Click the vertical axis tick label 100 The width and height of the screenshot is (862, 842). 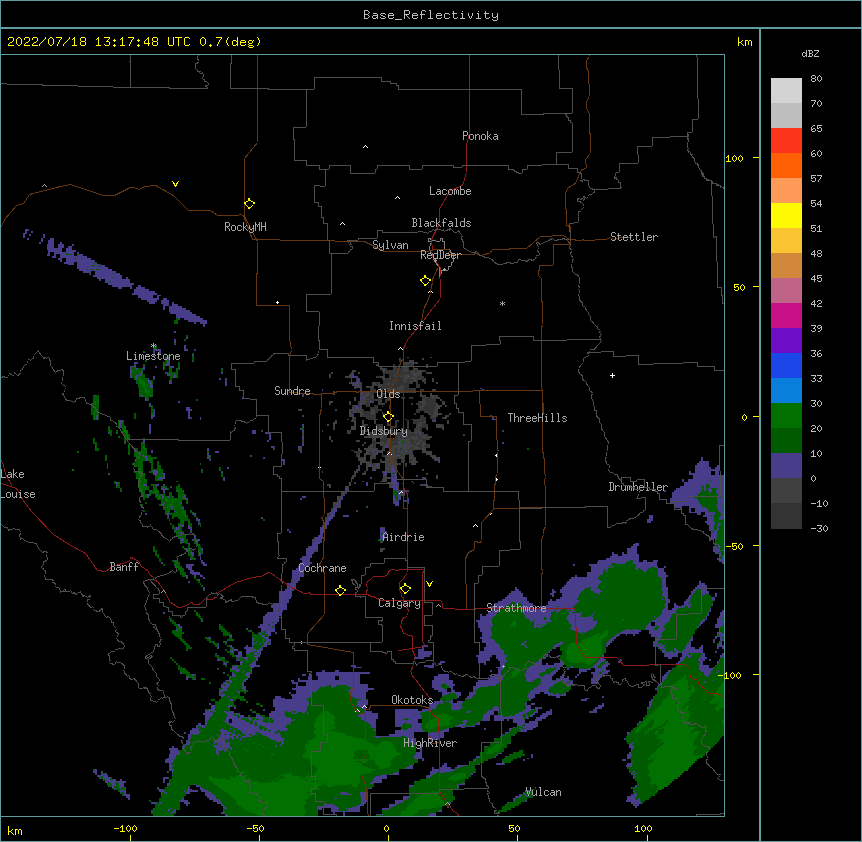coord(734,158)
